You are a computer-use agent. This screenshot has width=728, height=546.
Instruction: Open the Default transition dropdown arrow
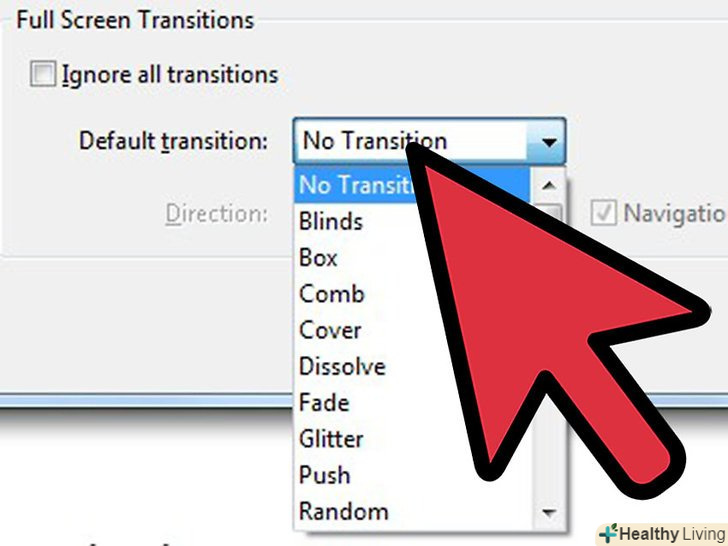pos(549,141)
